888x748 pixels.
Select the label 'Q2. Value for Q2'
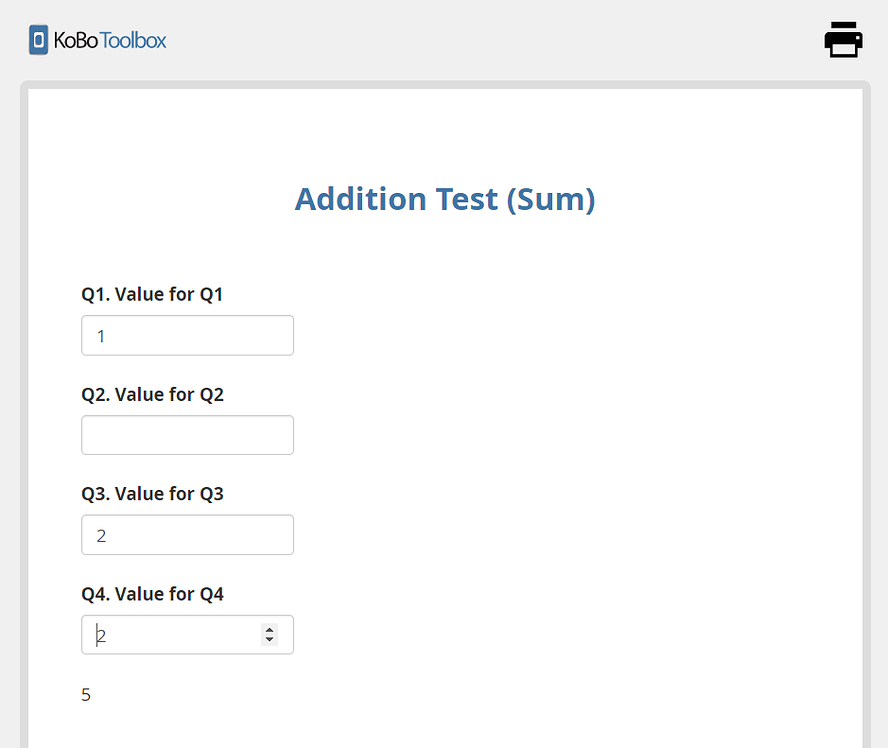coord(152,394)
